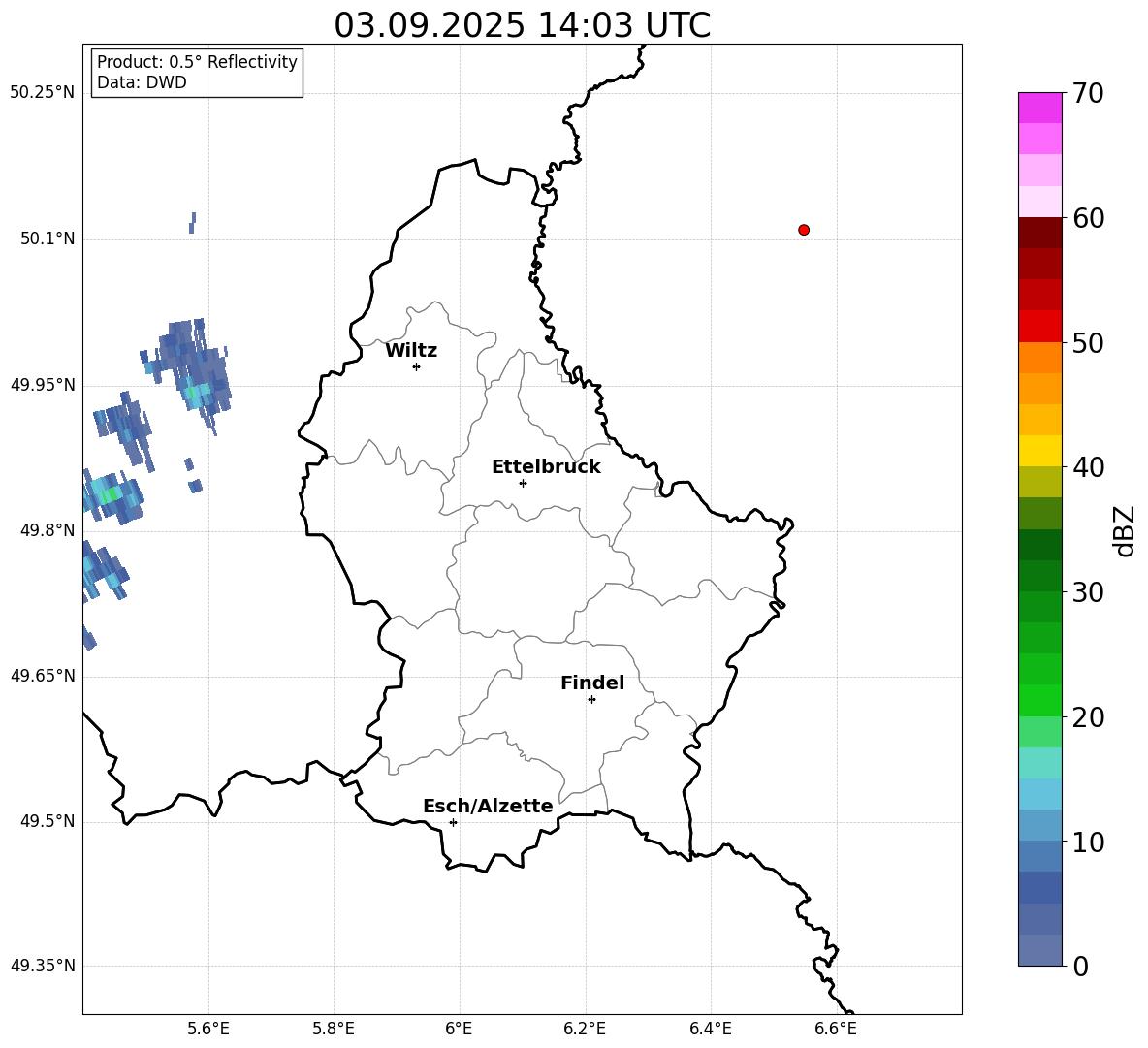Click the latitude label '49.65°N'
This screenshot has height=1048, width=1148.
coord(42,675)
